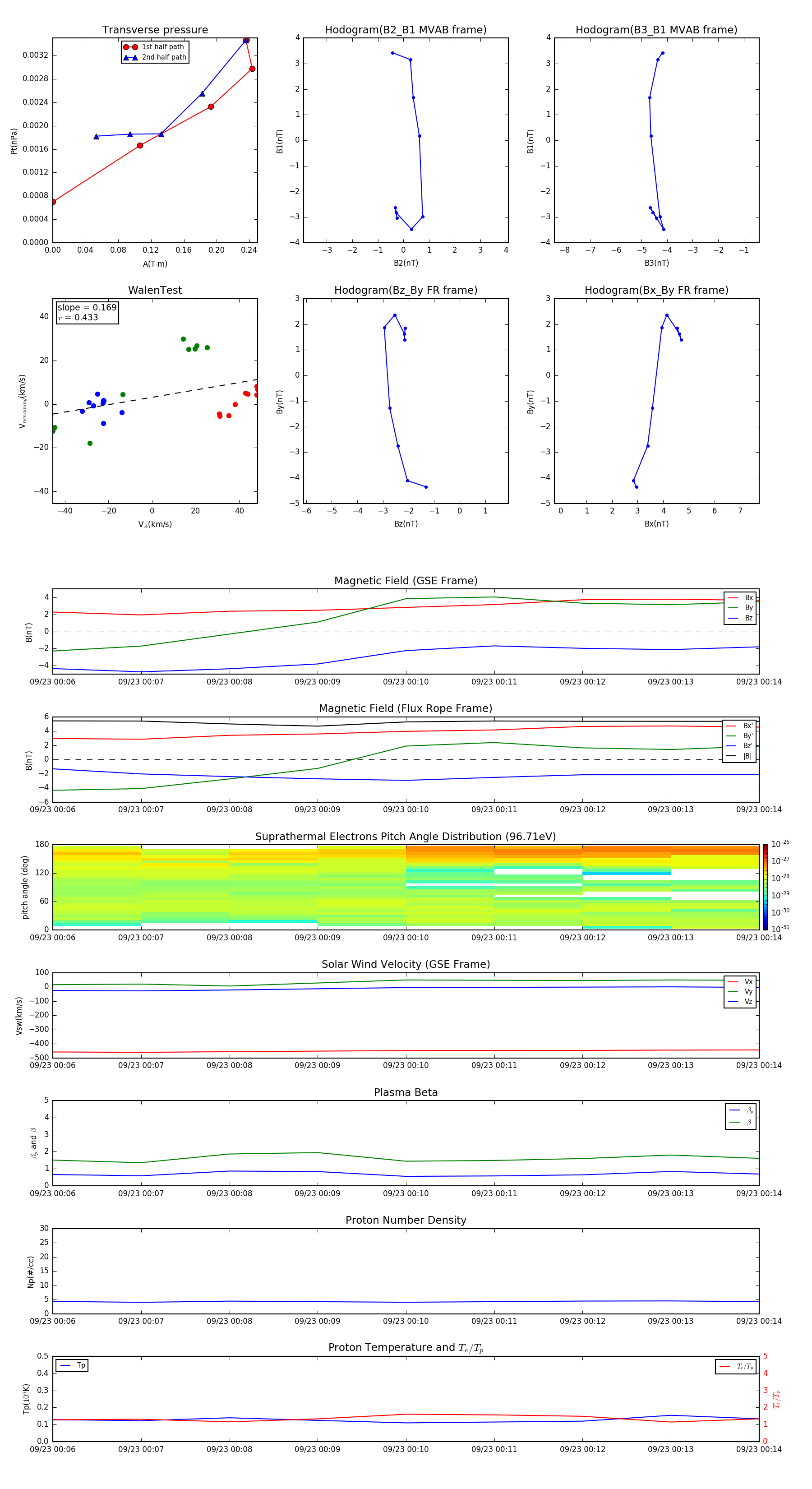The width and height of the screenshot is (812, 1489).
Task: Select the By' legend entry in Flux Rope panel
Action: coord(740,736)
